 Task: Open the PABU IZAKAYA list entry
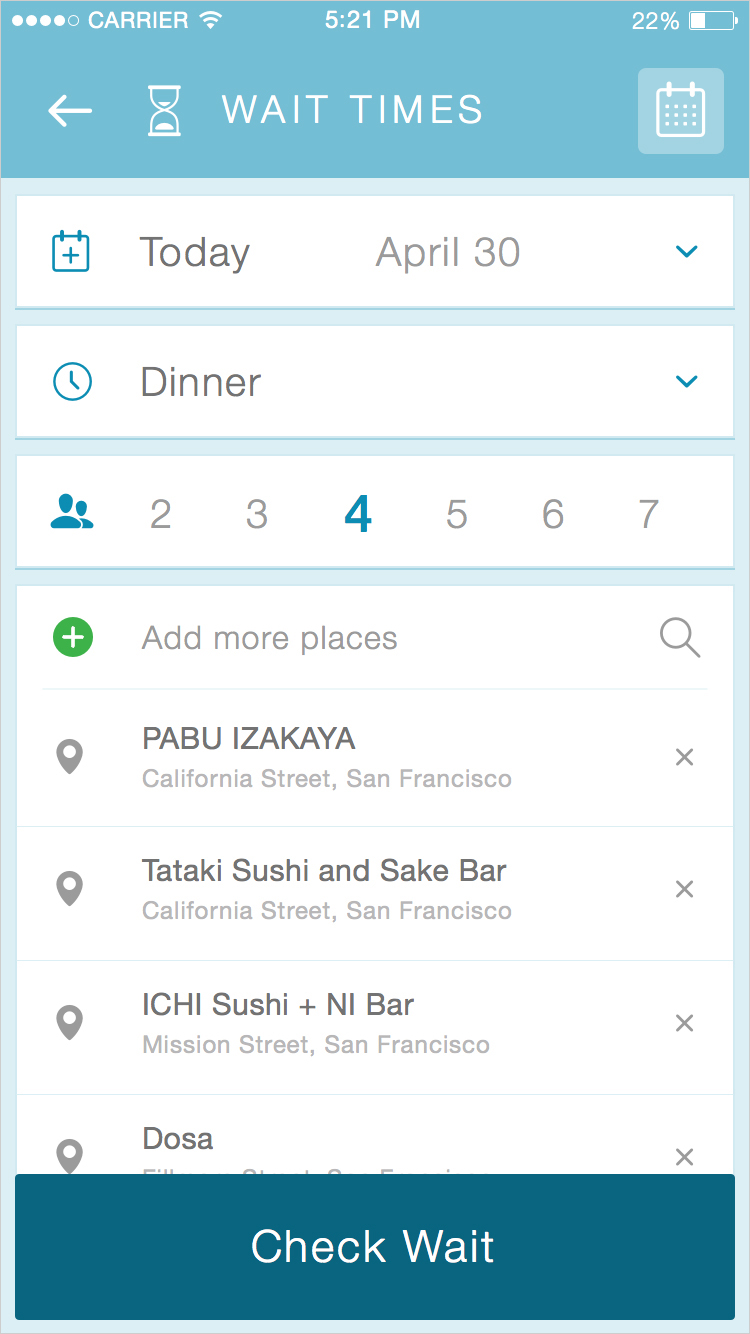click(375, 759)
